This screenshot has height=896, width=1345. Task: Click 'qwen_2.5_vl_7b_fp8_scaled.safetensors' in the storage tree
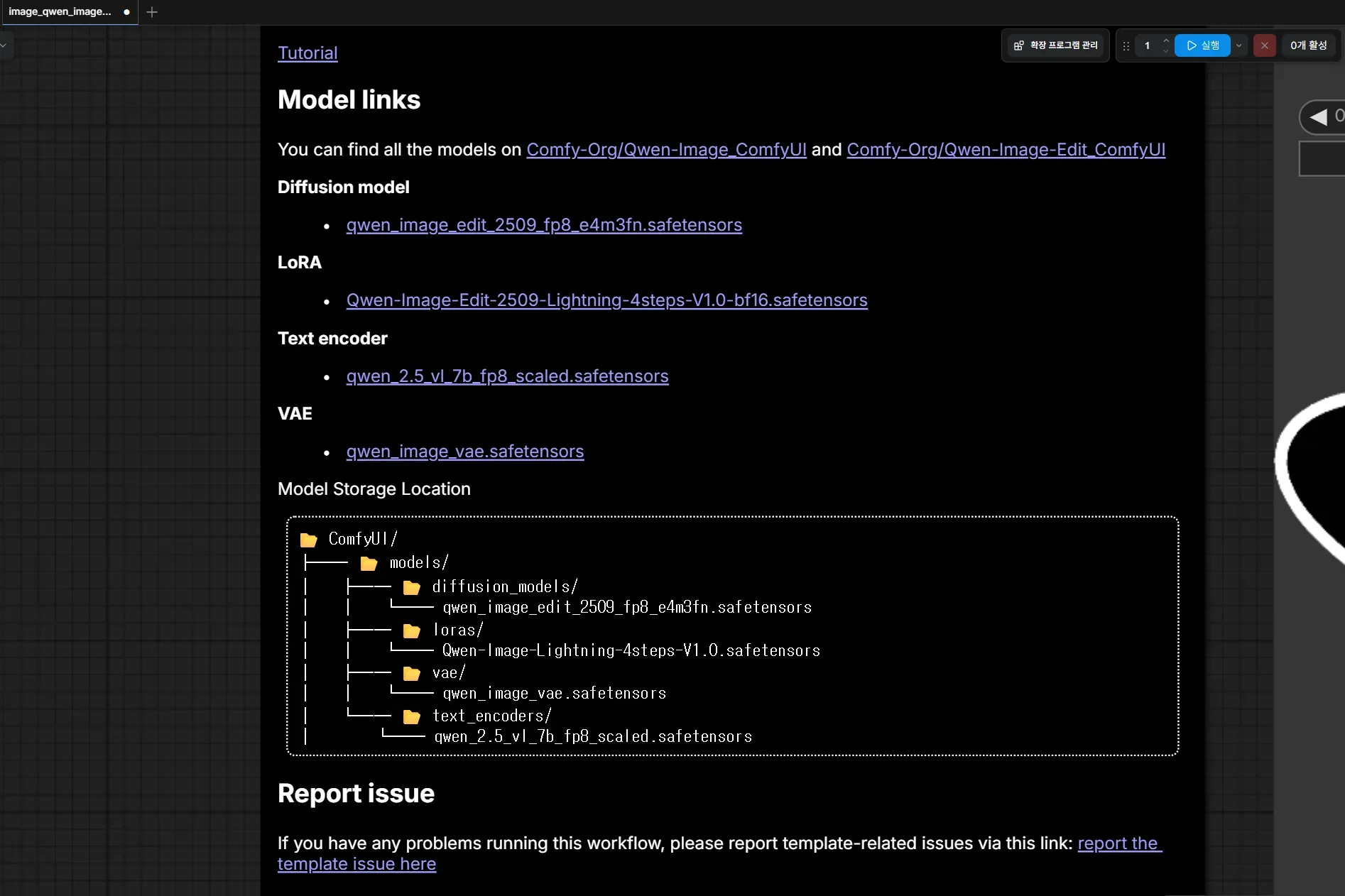pyautogui.click(x=594, y=736)
